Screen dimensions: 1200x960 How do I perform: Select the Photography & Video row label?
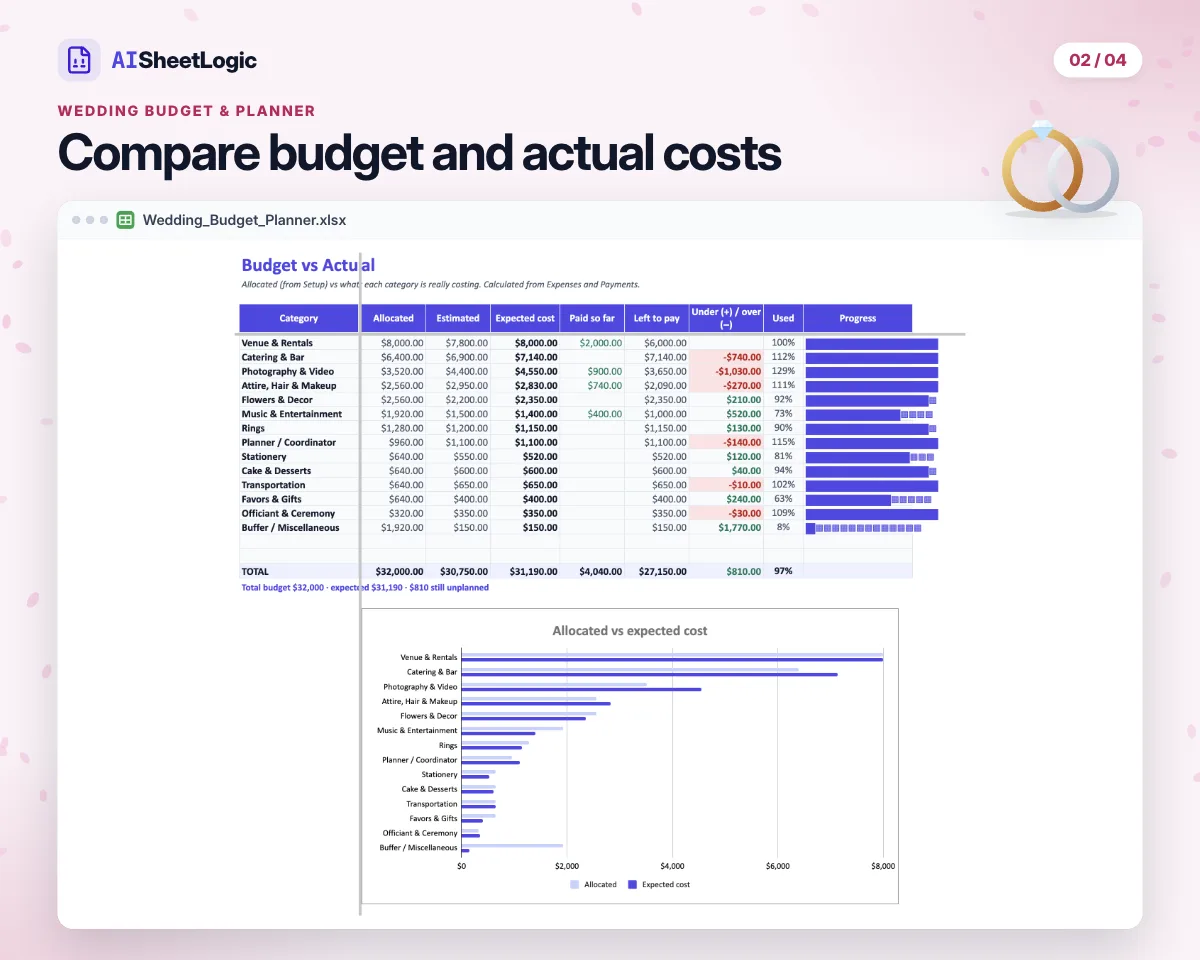pos(288,371)
